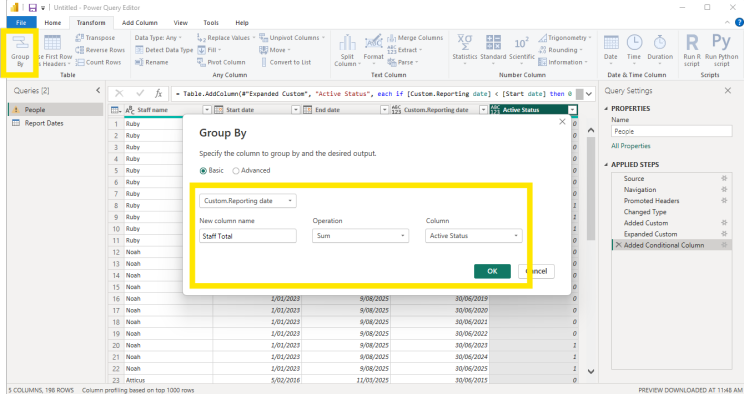This screenshot has width=744, height=394.
Task: Select the Basic radio option
Action: click(203, 170)
